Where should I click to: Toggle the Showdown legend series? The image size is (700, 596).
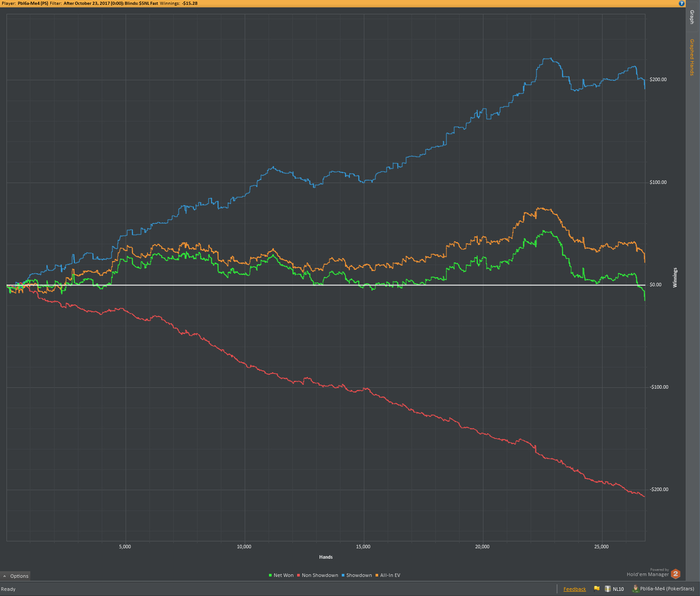357,575
